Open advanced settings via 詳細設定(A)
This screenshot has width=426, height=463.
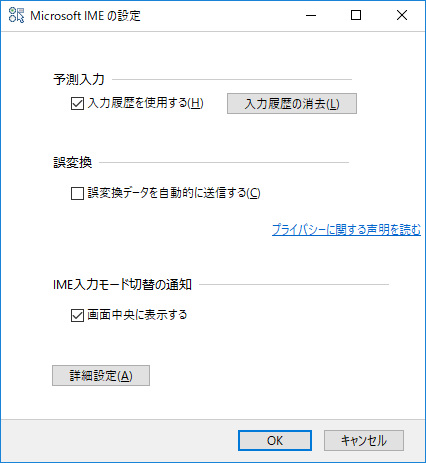tap(101, 376)
